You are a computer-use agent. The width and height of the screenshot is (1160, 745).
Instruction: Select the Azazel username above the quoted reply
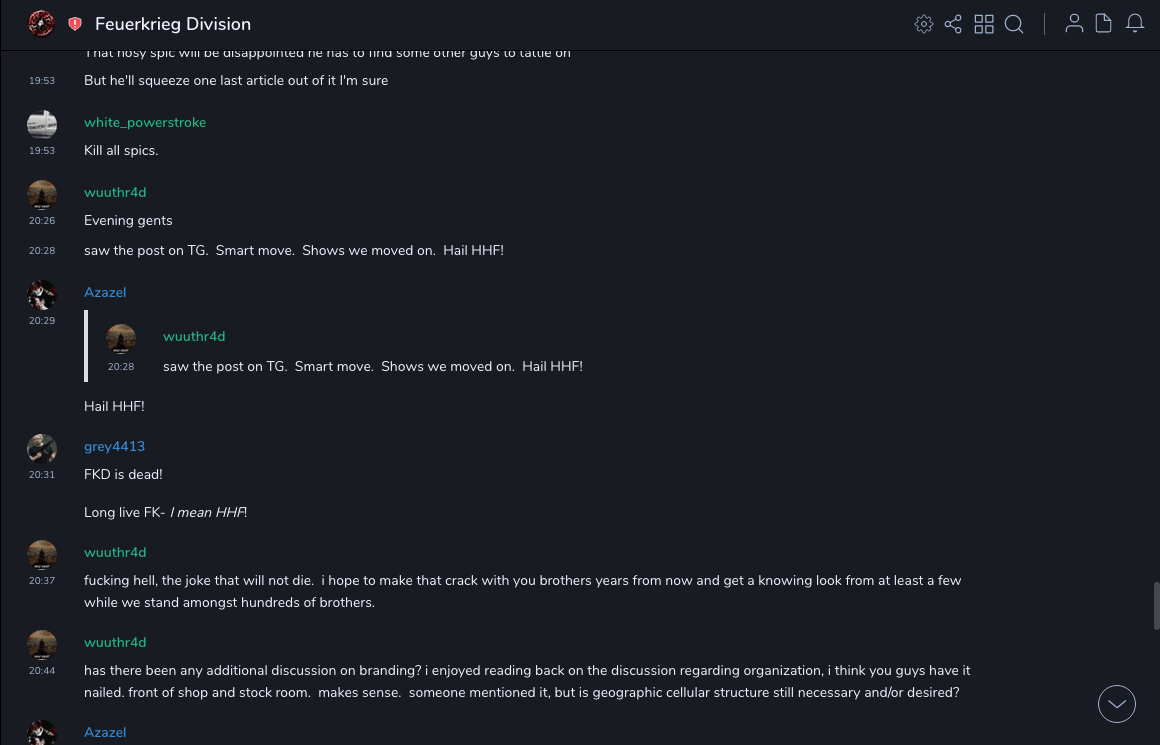point(105,292)
